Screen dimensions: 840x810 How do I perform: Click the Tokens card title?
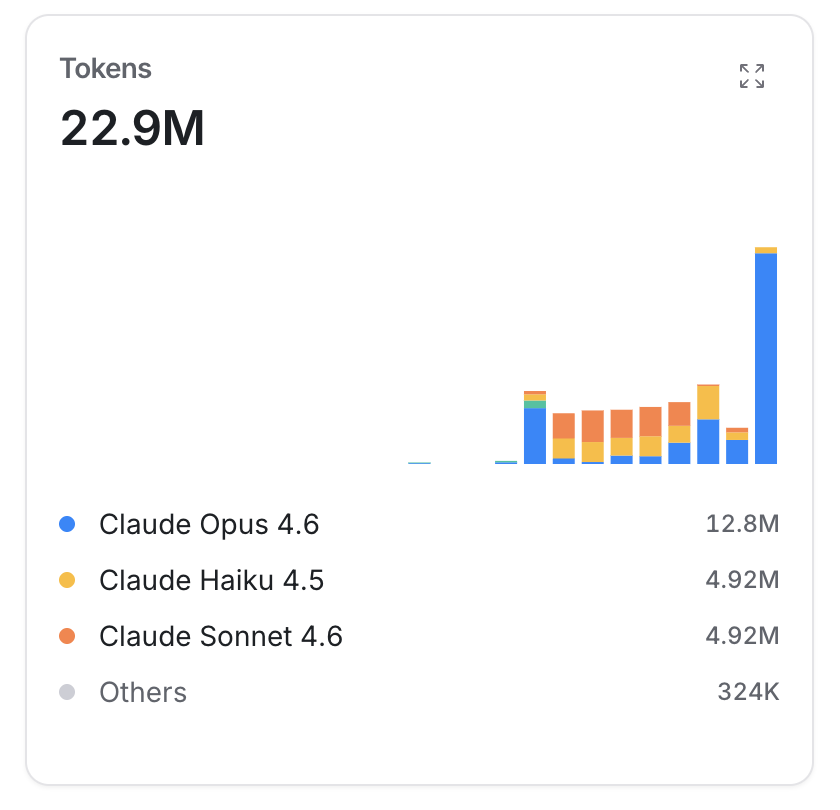pos(106,69)
